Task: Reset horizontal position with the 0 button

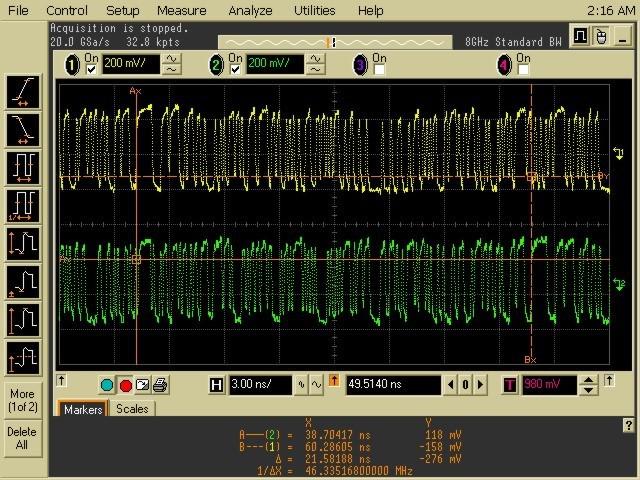Action: click(x=465, y=384)
